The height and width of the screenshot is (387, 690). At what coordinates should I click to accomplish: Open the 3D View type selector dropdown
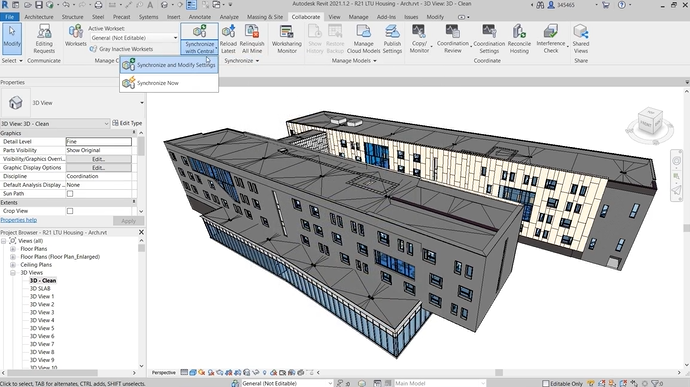[142, 103]
